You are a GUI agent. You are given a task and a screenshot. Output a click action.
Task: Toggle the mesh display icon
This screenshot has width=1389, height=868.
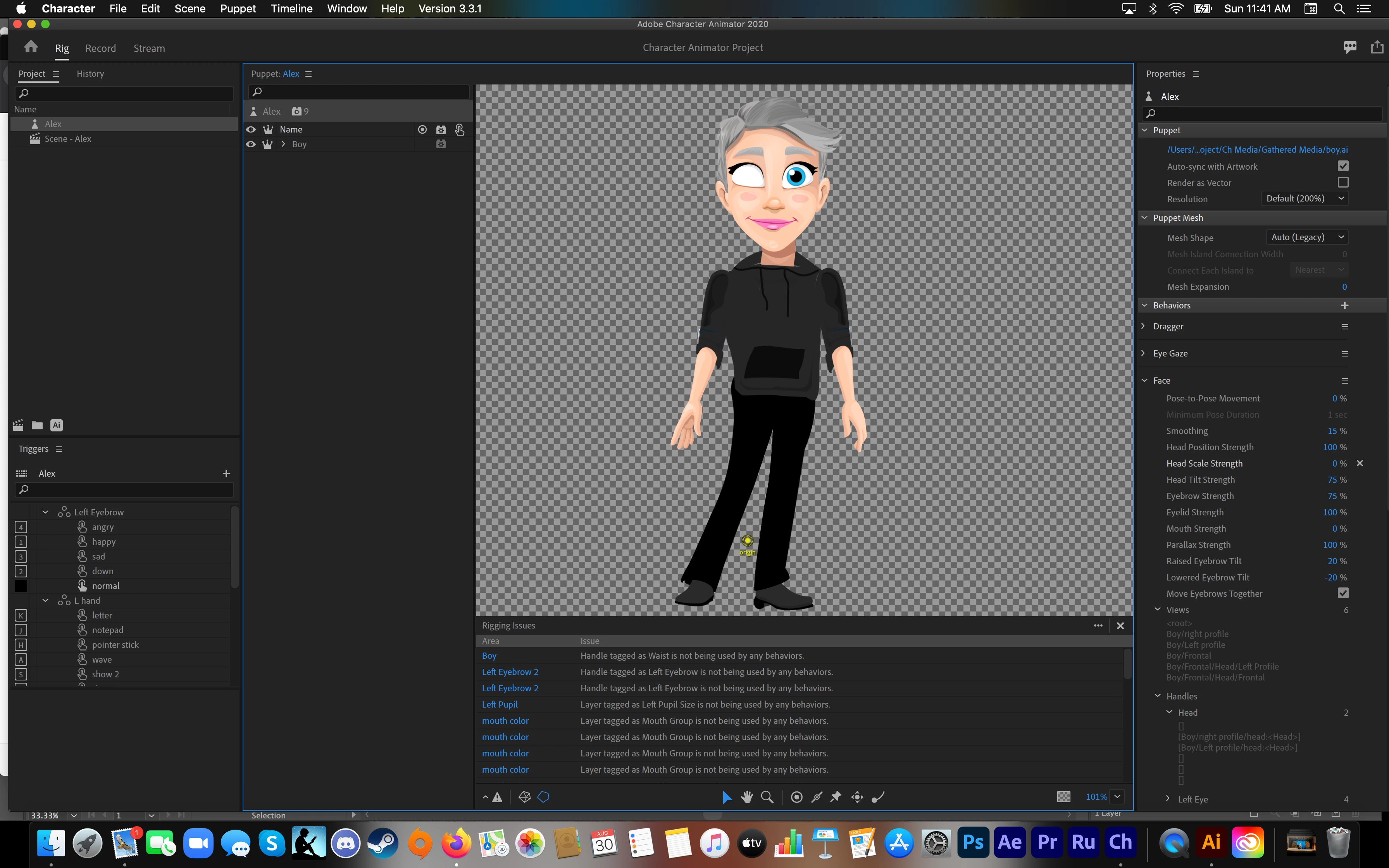click(524, 797)
